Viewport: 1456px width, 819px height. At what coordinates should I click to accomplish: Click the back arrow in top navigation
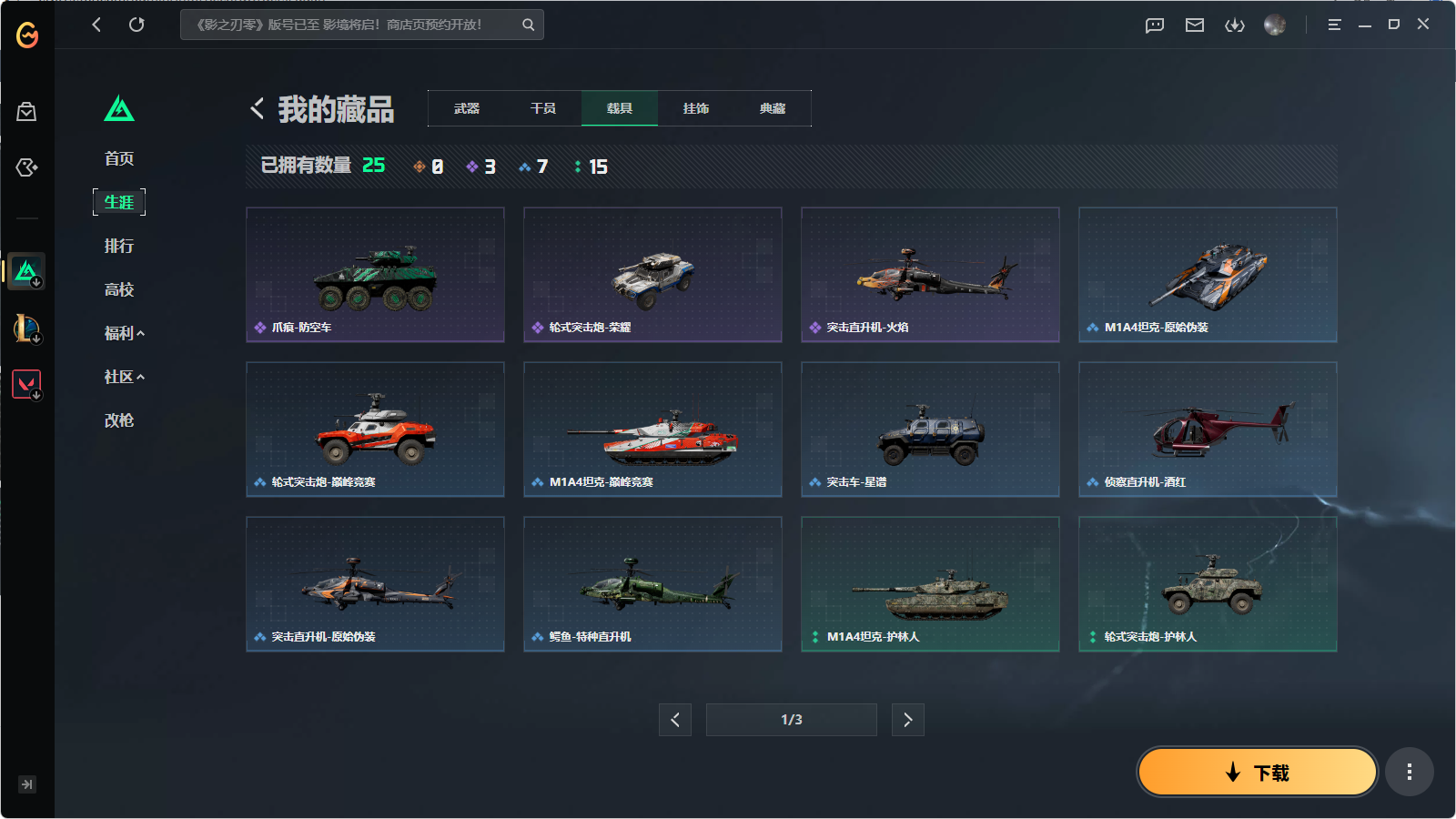click(x=96, y=25)
